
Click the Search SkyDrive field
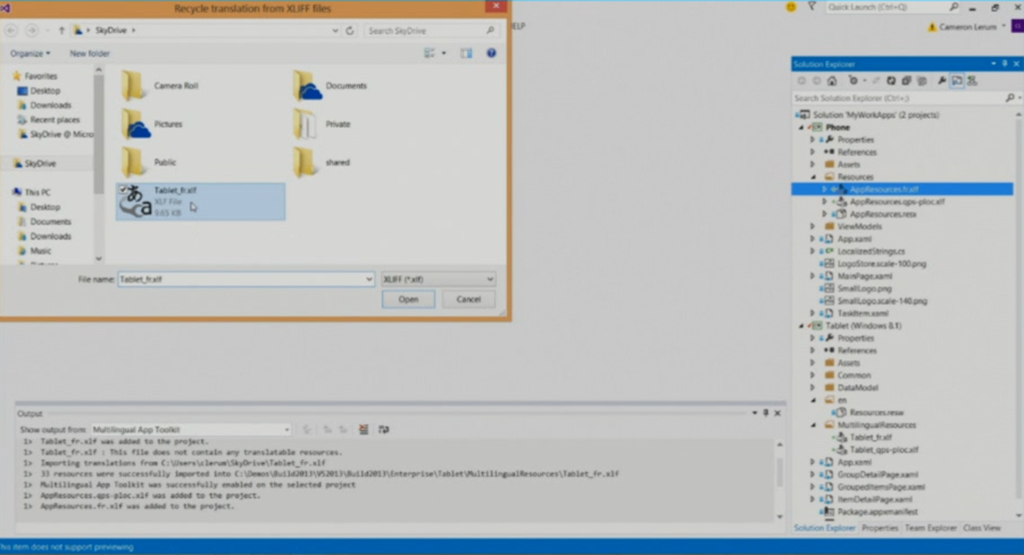pyautogui.click(x=430, y=31)
